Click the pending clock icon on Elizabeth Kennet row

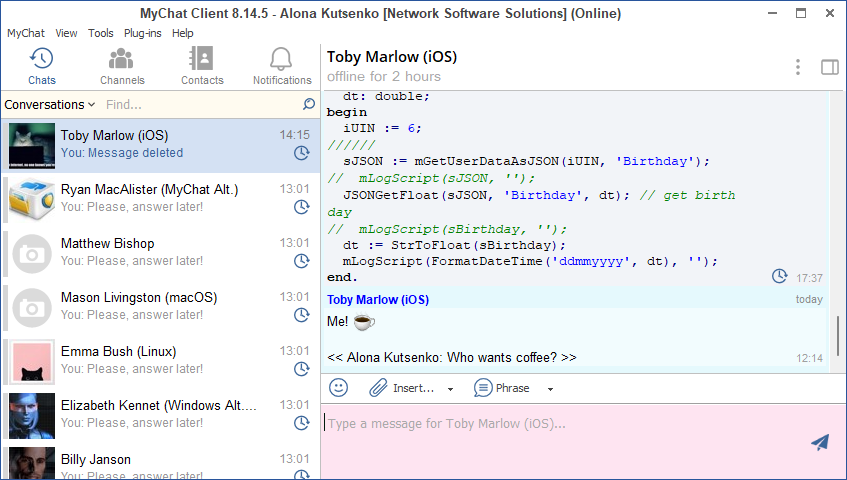click(x=301, y=423)
